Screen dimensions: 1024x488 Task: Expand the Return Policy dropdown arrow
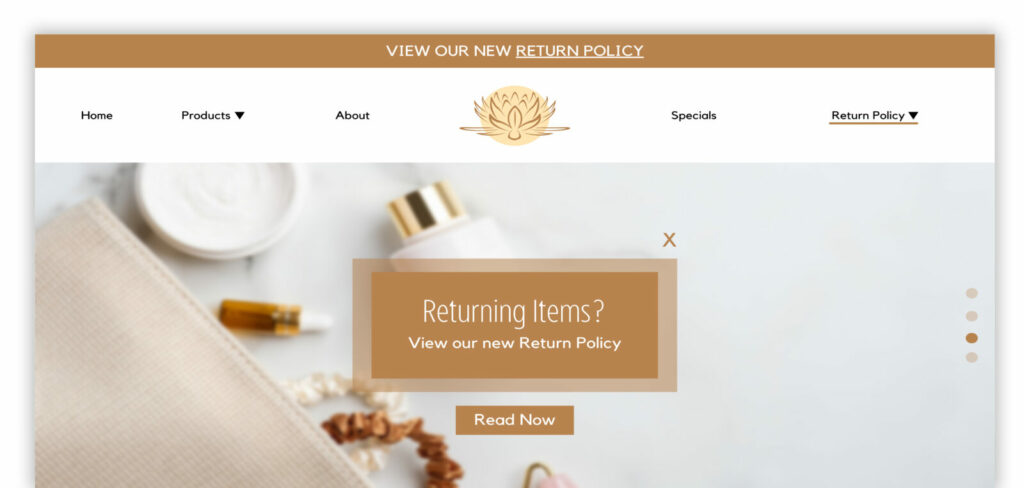tap(913, 116)
